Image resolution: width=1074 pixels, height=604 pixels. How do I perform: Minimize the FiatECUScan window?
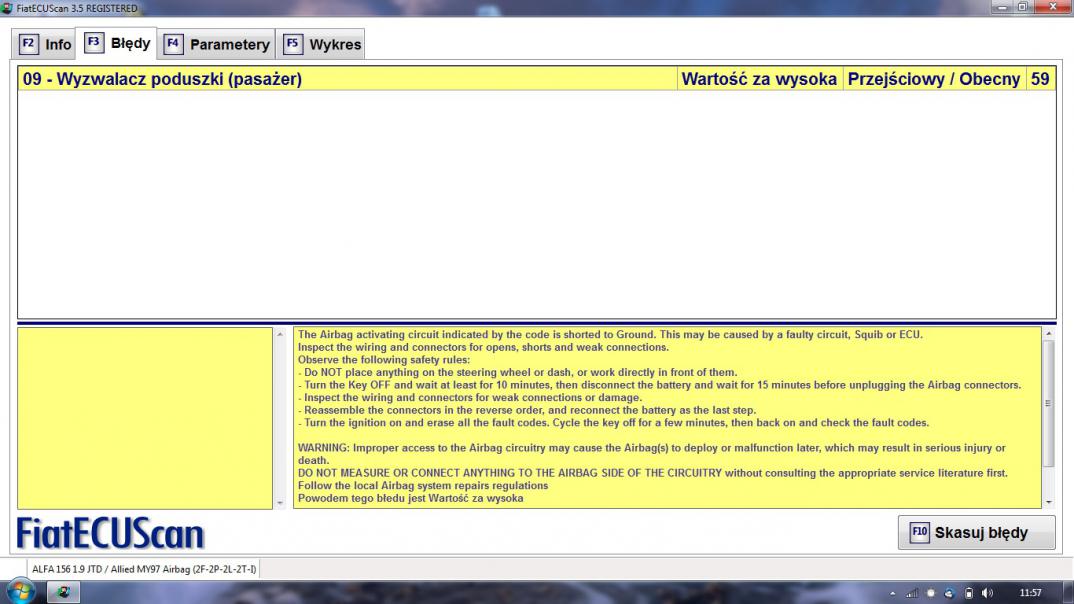tap(1002, 7)
